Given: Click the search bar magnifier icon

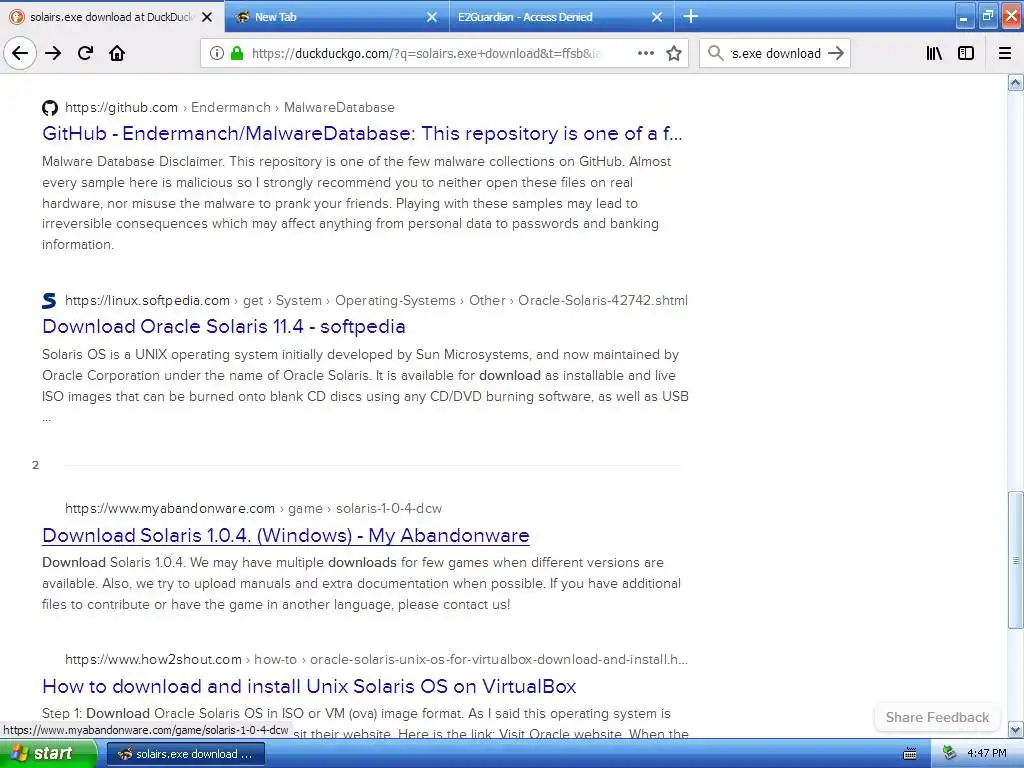Looking at the screenshot, I should pos(716,53).
